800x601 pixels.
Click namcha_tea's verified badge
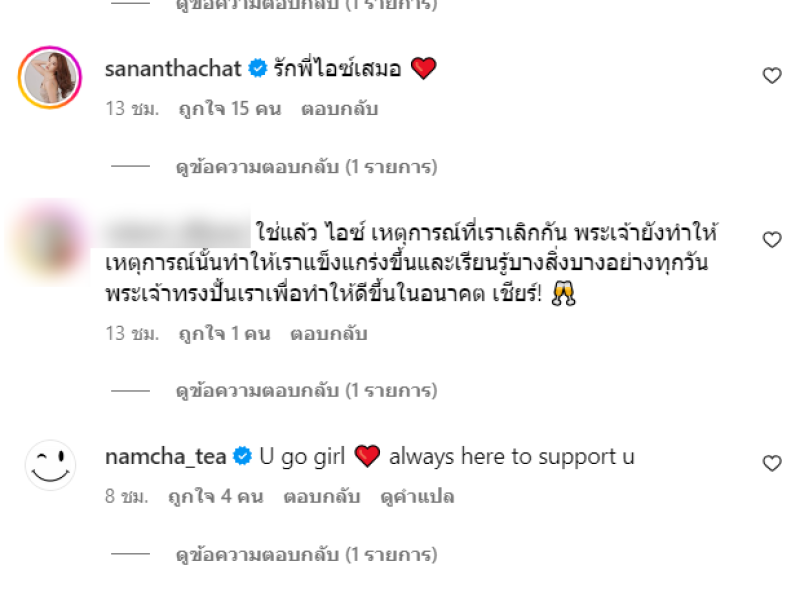[242, 456]
